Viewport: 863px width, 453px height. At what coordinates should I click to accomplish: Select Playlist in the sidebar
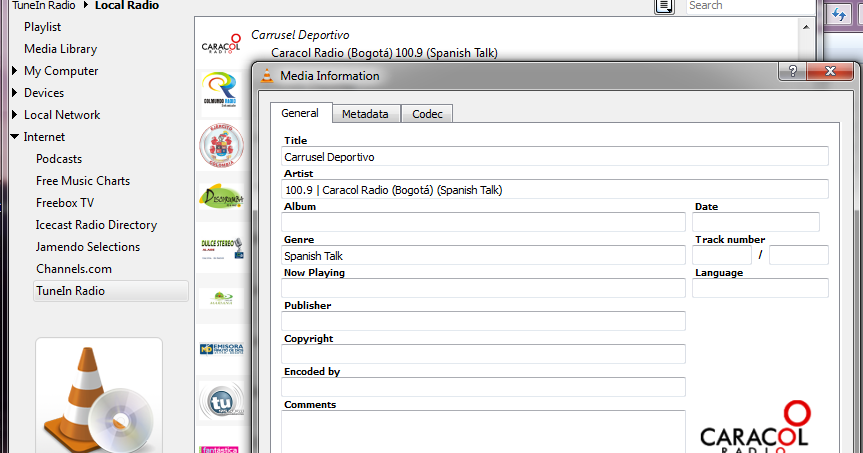(42, 26)
